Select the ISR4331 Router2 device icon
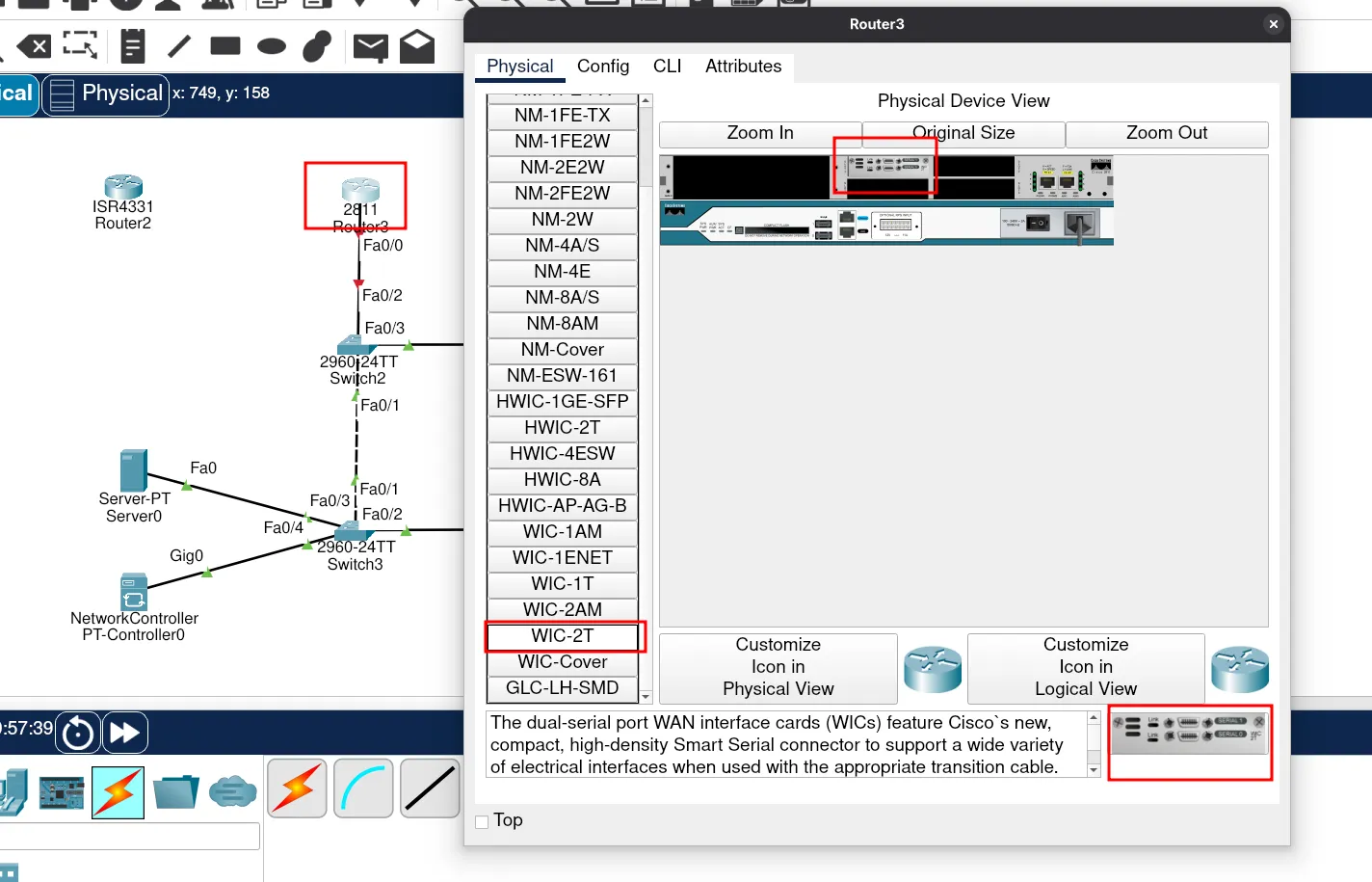This screenshot has height=882, width=1372. (123, 186)
